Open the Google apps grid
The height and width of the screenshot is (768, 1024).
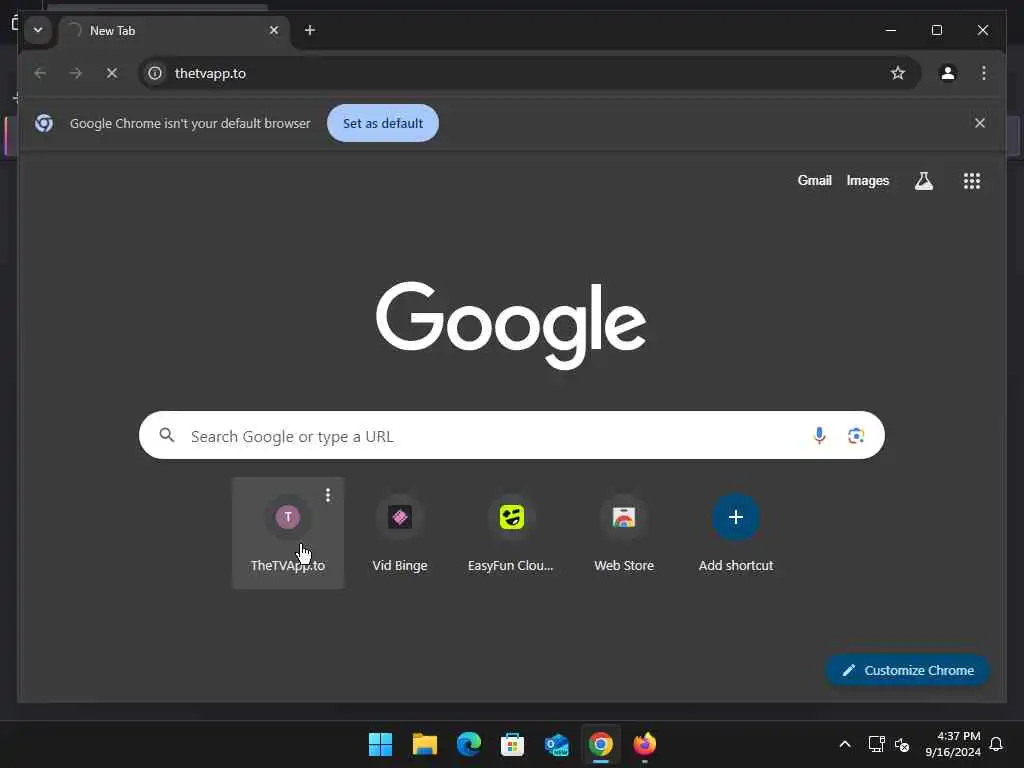pyautogui.click(x=972, y=181)
